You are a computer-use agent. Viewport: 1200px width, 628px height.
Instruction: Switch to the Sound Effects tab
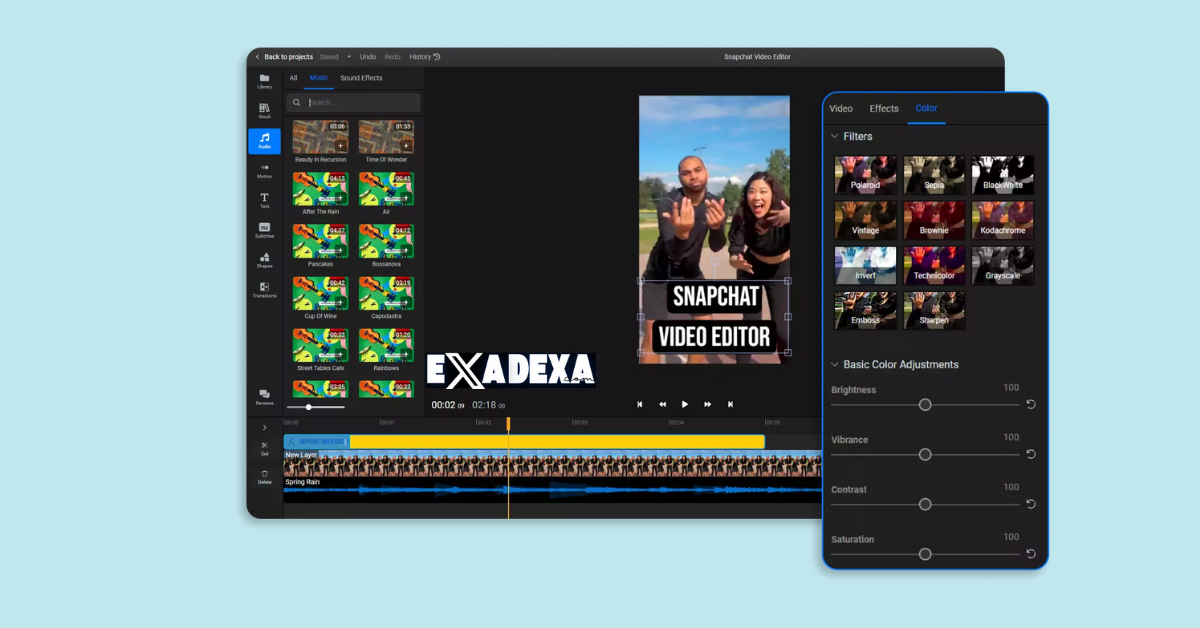360,77
